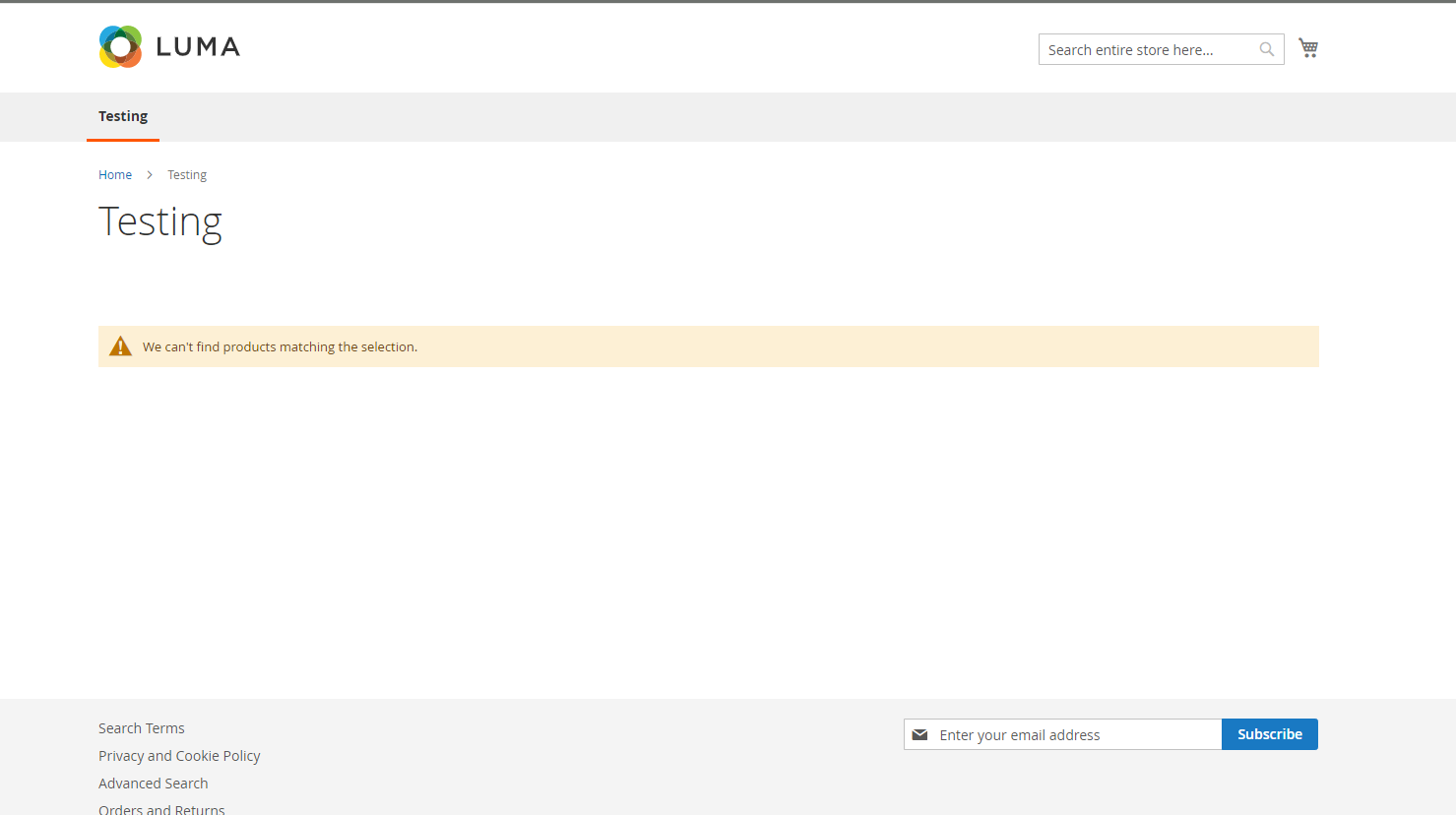The image size is (1456, 815).
Task: Click the Subscribe button
Action: tap(1270, 734)
